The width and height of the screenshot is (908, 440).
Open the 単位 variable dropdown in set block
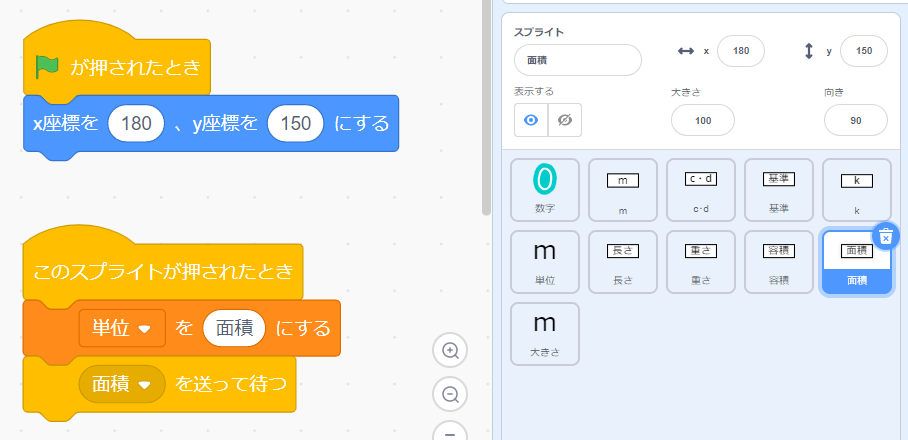(122, 328)
